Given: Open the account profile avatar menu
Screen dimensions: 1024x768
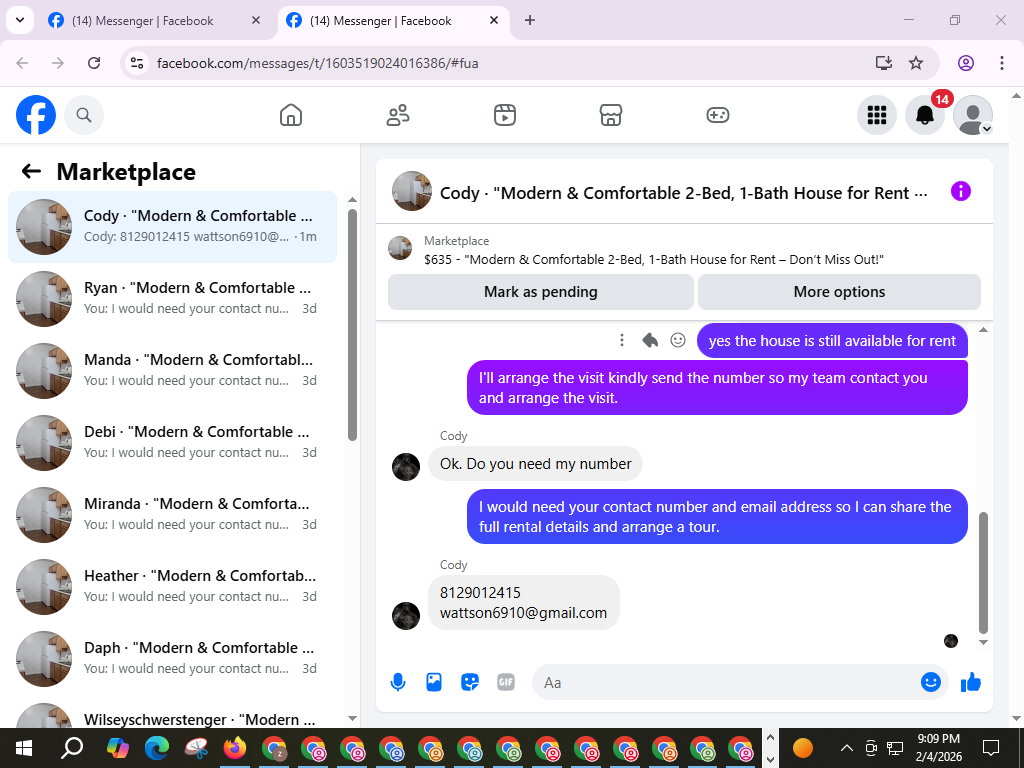Looking at the screenshot, I should point(973,116).
